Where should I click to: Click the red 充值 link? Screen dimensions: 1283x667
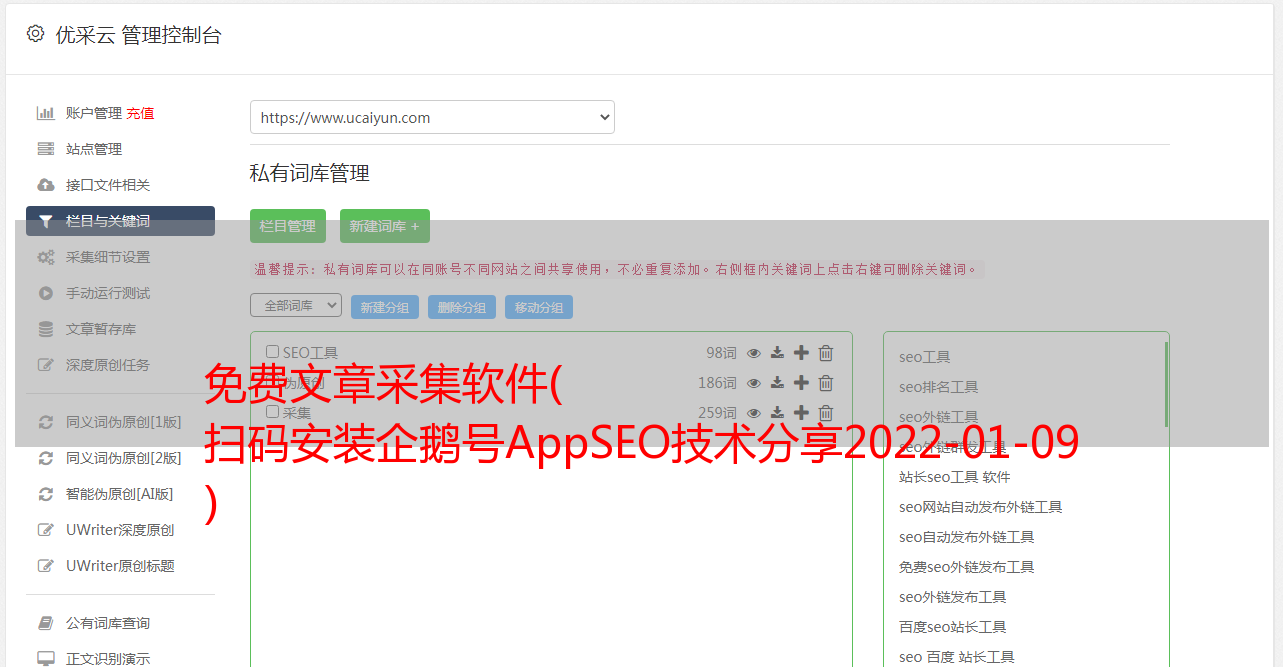(140, 113)
